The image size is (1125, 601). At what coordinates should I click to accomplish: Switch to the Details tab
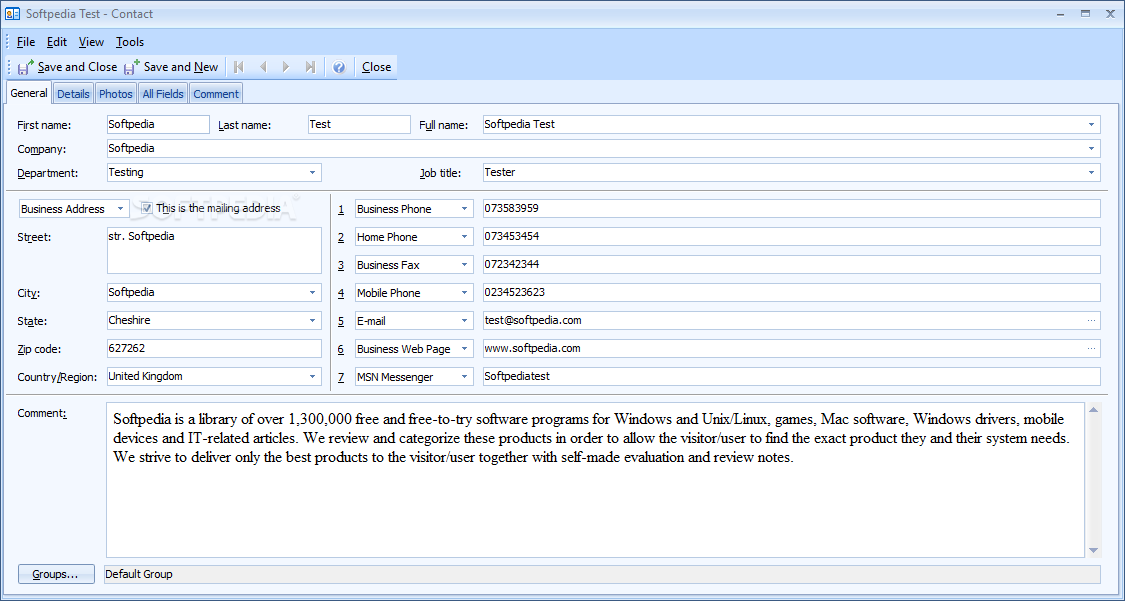click(x=73, y=94)
